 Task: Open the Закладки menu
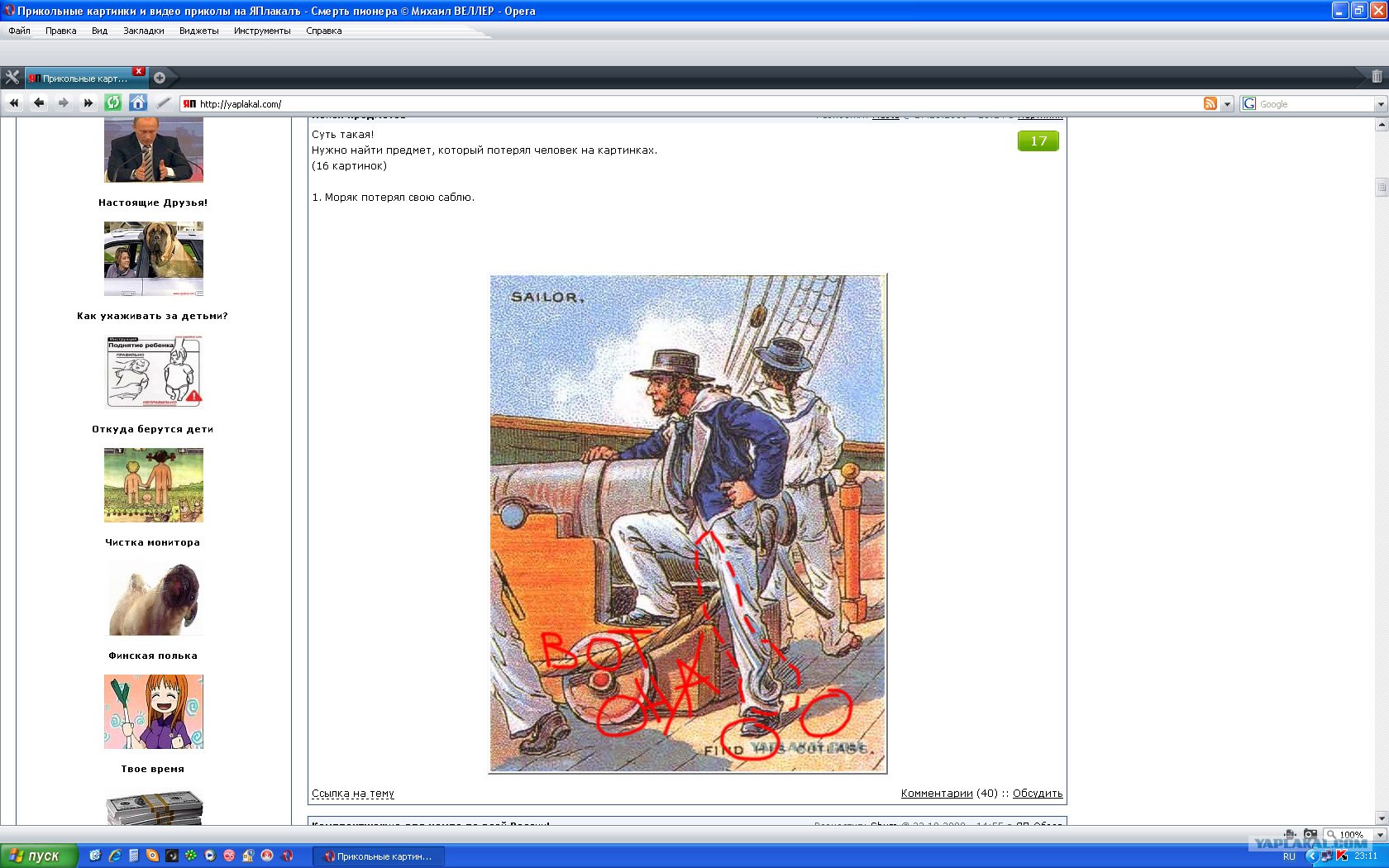pos(144,31)
